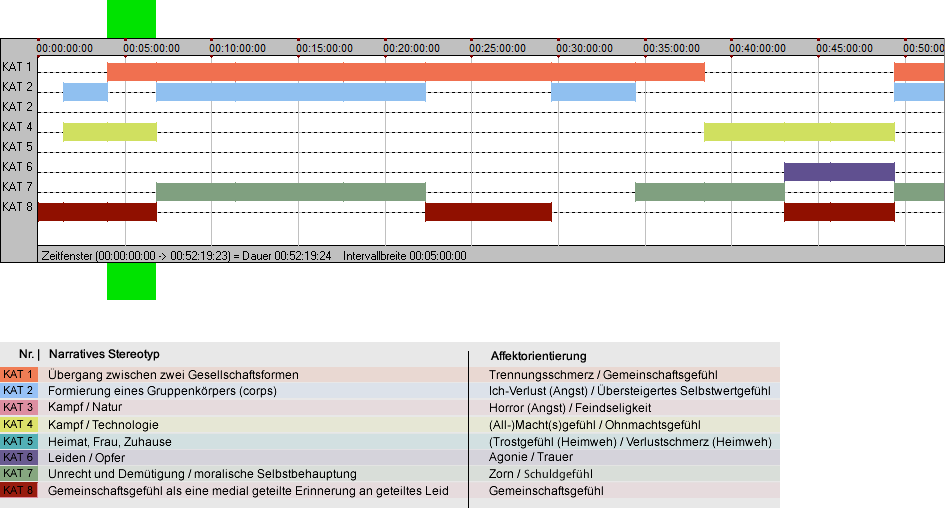Click the 00:15:00:00 time ruler label
Image resolution: width=945 pixels, height=530 pixels.
pos(324,48)
